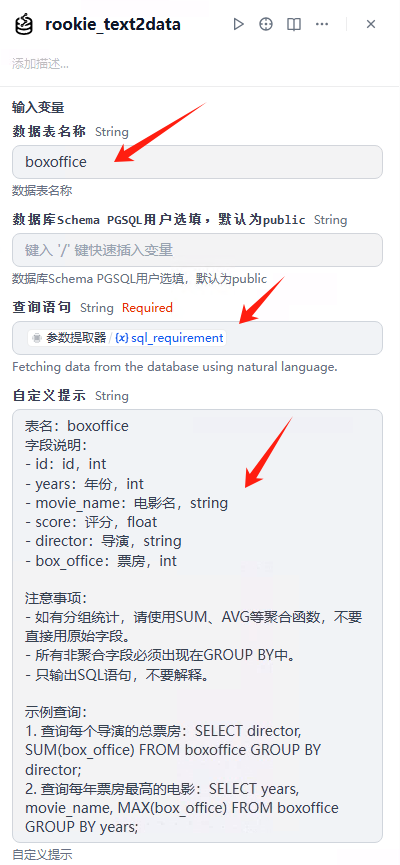Open the help book icon

coord(294,24)
